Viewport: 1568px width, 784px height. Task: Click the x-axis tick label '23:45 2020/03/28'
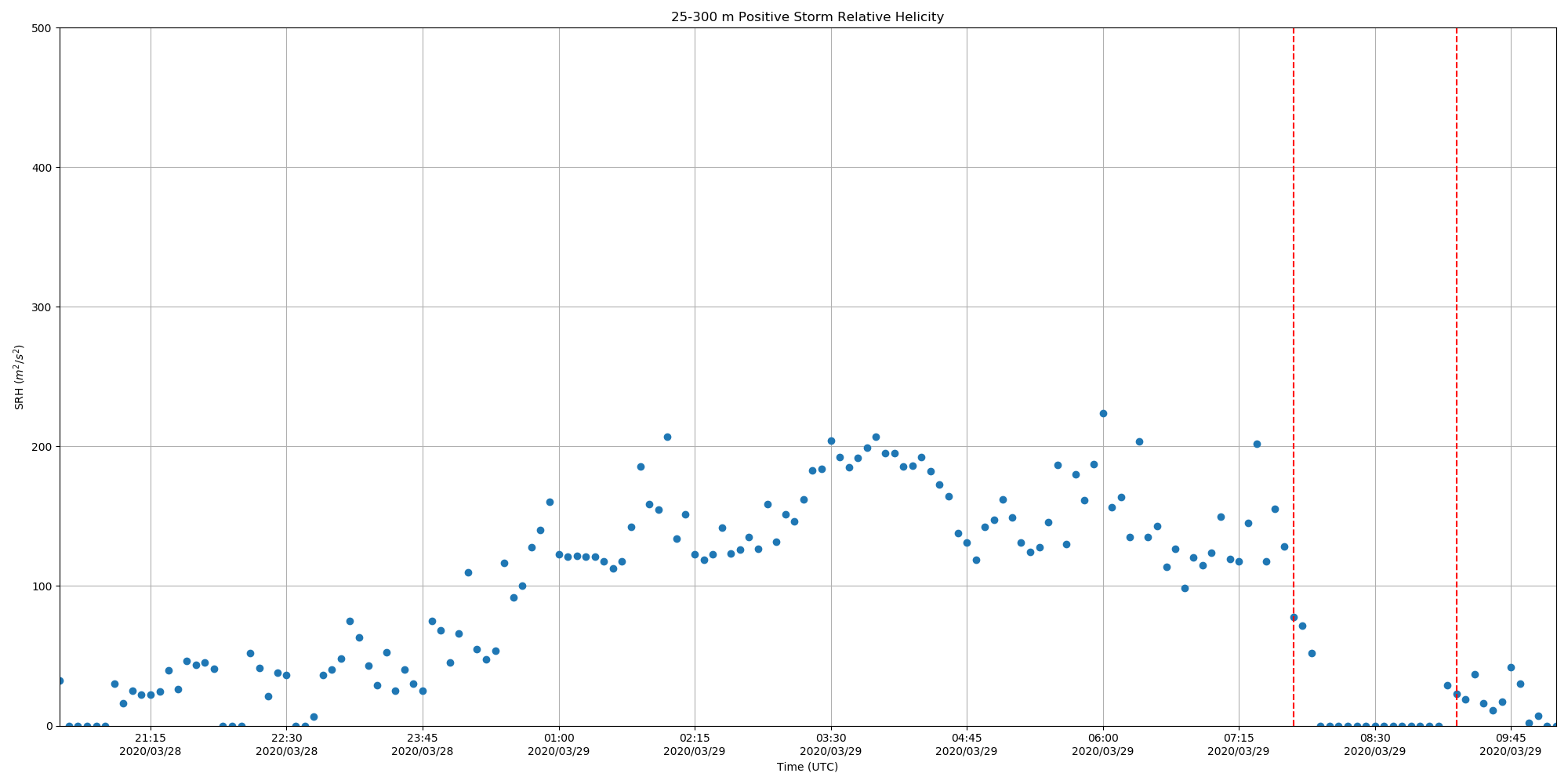[423, 744]
